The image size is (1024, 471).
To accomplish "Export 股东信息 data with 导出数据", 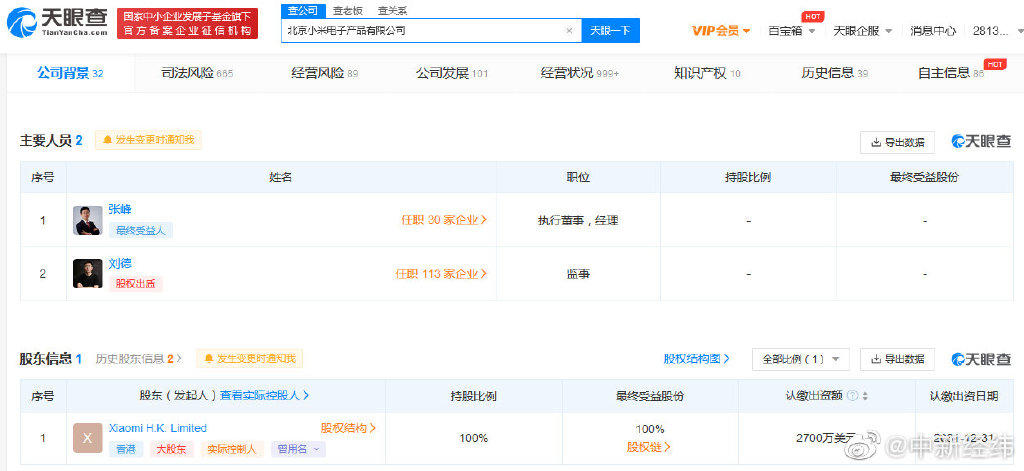I will coord(897,359).
